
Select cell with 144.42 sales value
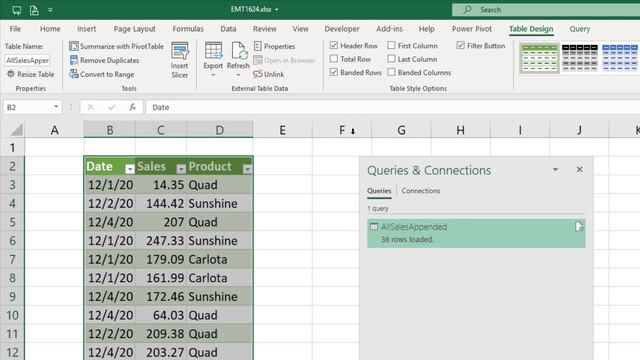[x=161, y=203]
